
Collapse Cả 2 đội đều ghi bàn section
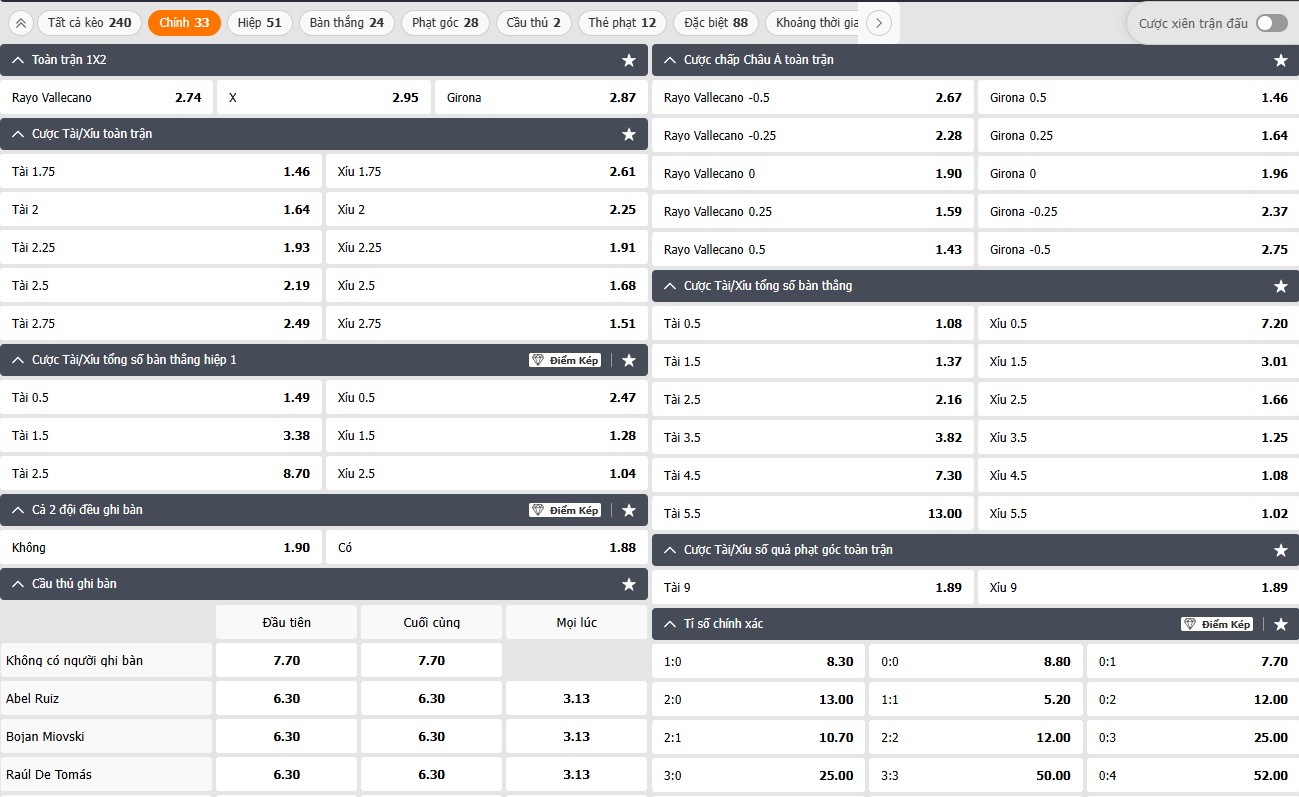[x=18, y=510]
